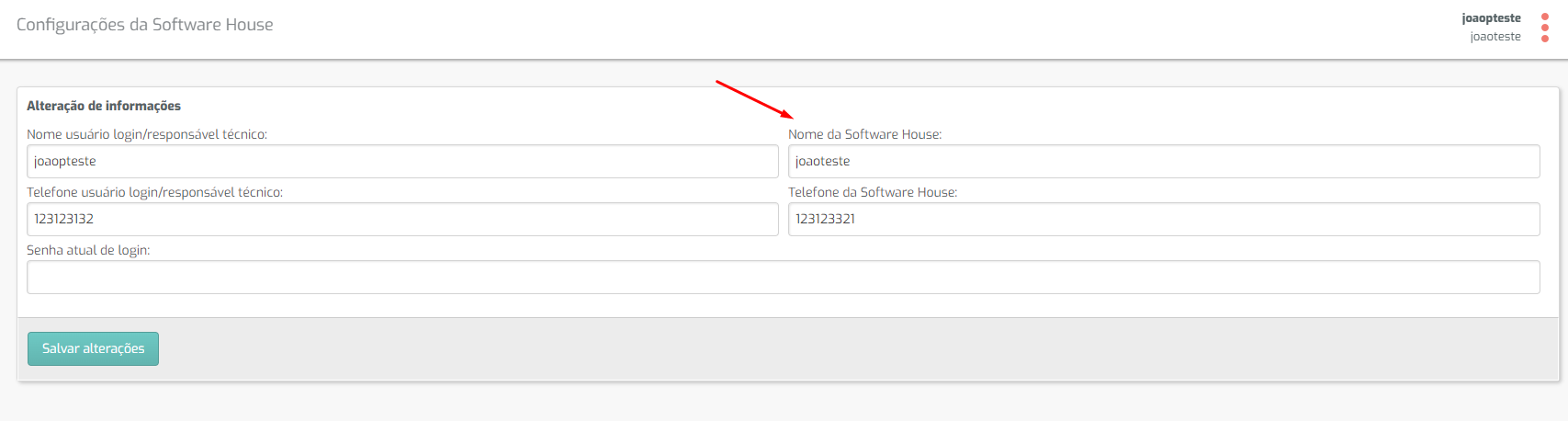Click the Salvar alterações button
This screenshot has height=421, width=1568.
[x=93, y=348]
